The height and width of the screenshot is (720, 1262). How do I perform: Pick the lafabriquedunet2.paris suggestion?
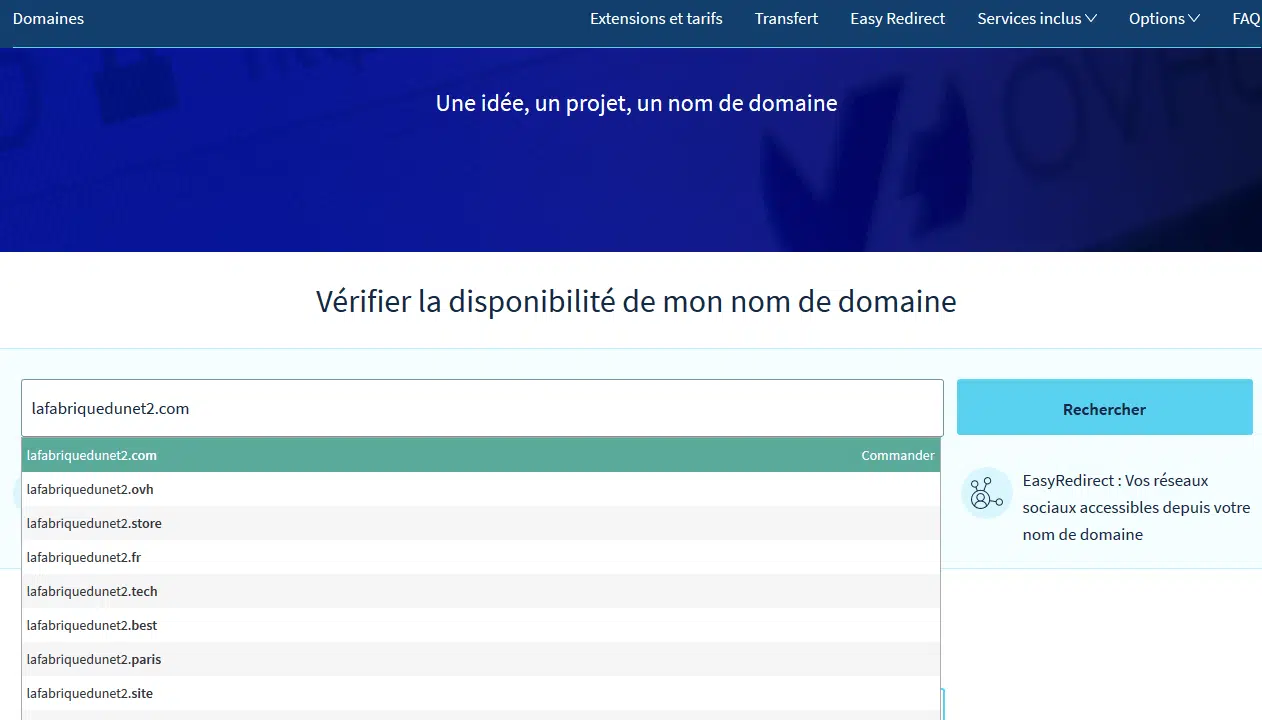94,660
